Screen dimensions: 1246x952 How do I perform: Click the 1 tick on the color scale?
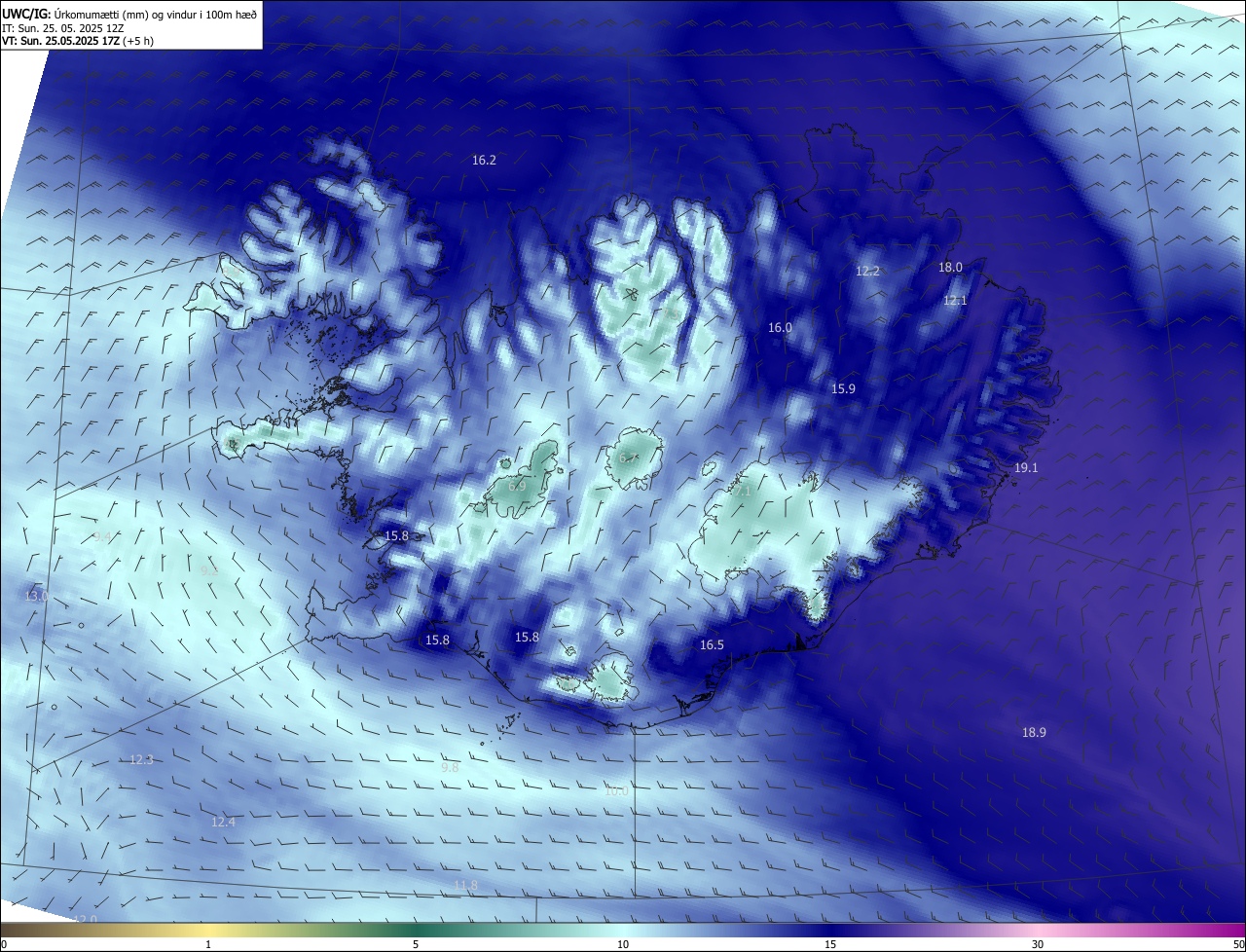[208, 945]
